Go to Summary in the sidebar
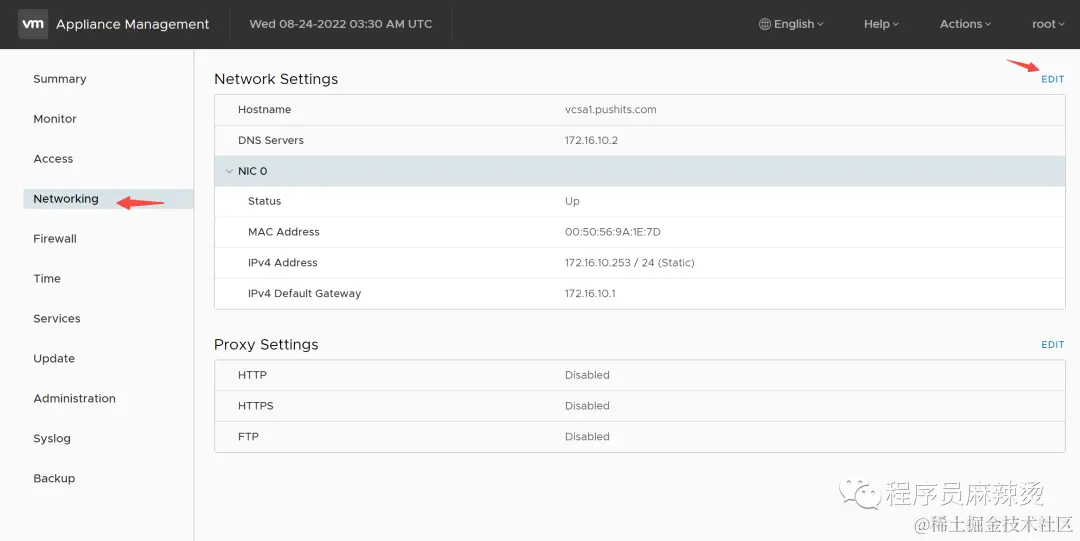This screenshot has width=1080, height=541. (60, 79)
